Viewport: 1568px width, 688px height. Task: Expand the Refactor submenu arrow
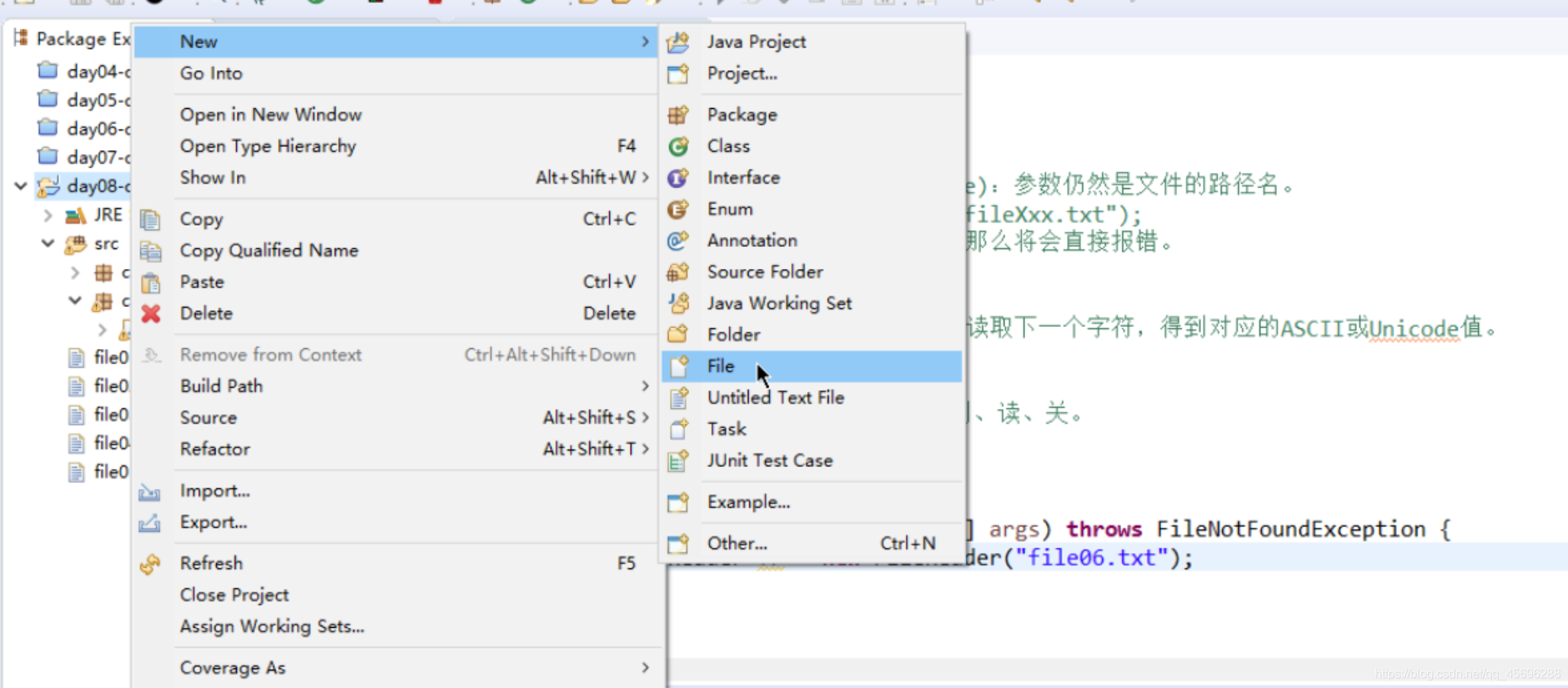(645, 449)
